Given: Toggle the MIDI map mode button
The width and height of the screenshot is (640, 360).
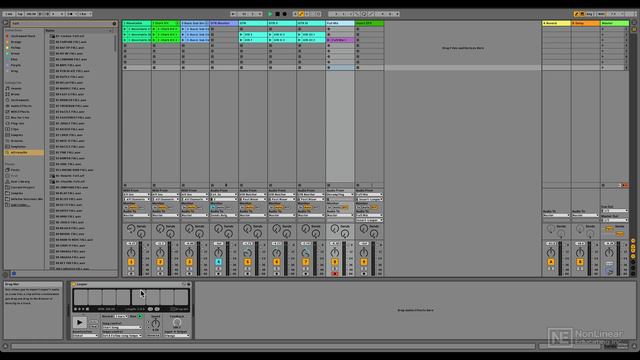Looking at the screenshot, I should pyautogui.click(x=601, y=14).
